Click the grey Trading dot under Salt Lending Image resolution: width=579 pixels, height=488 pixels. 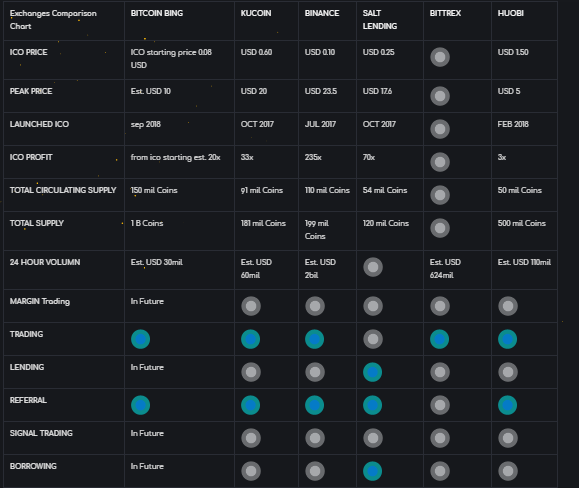click(x=373, y=339)
